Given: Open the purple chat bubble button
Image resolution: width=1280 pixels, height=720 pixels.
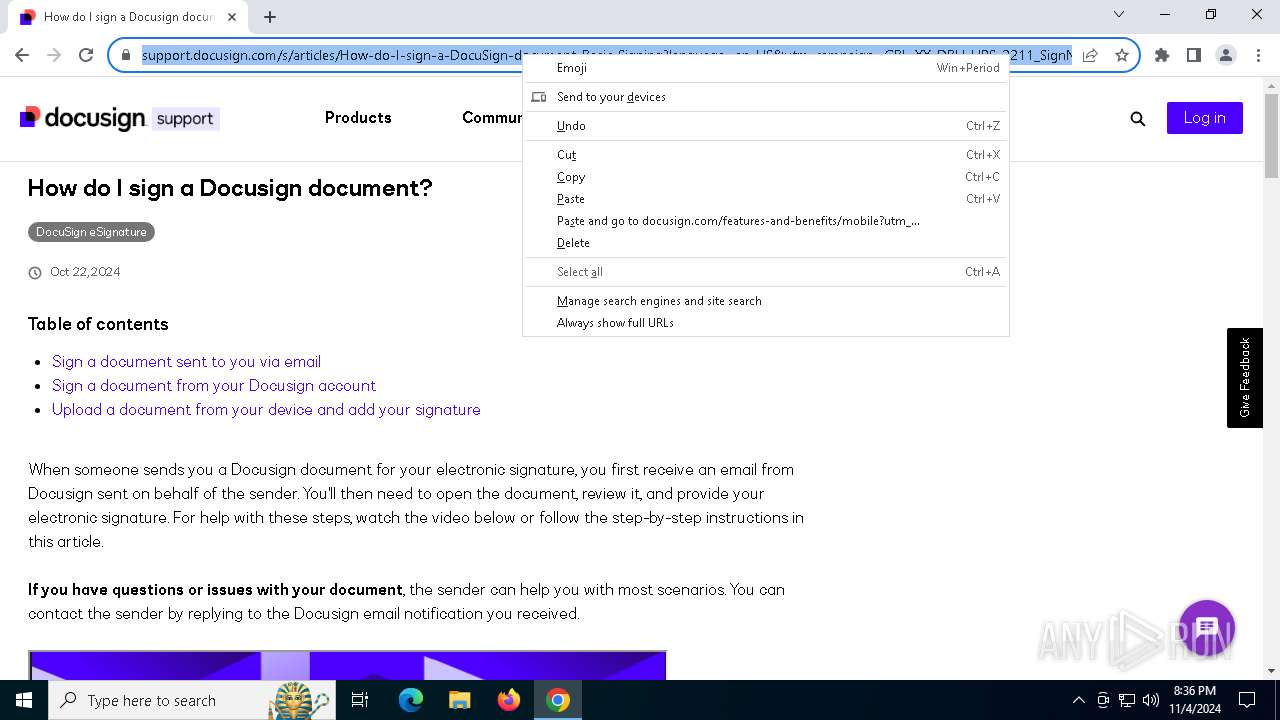Looking at the screenshot, I should [1207, 628].
